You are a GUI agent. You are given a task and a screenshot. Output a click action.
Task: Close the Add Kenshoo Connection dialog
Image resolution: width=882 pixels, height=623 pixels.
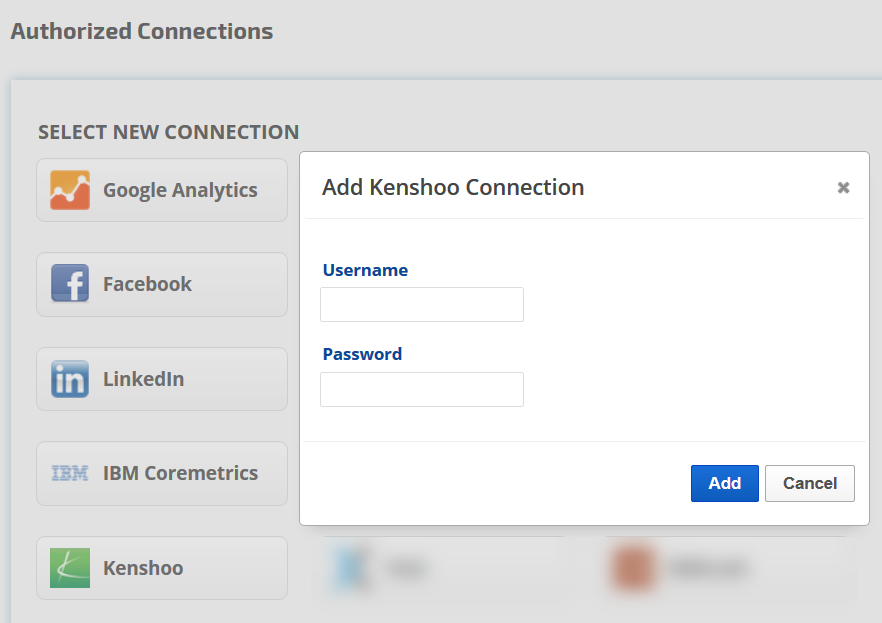[843, 187]
